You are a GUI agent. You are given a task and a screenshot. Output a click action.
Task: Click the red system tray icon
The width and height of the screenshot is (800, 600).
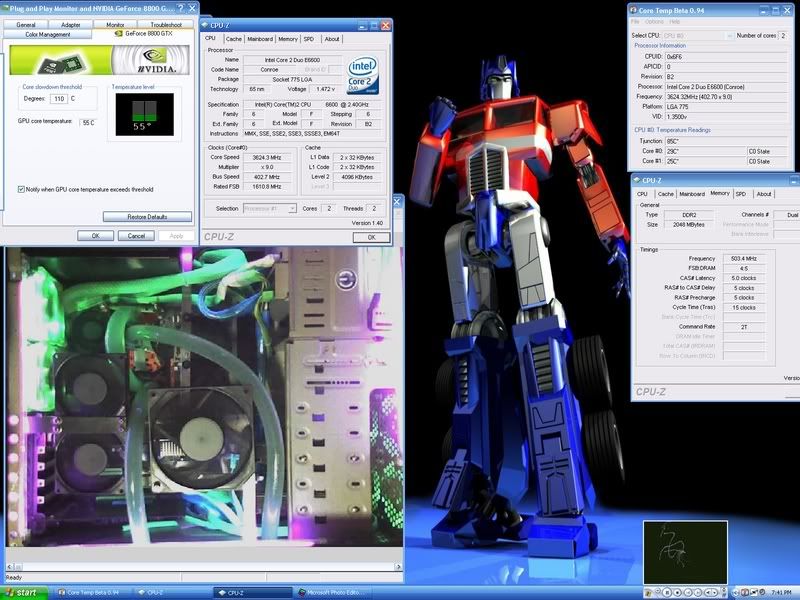tap(745, 592)
